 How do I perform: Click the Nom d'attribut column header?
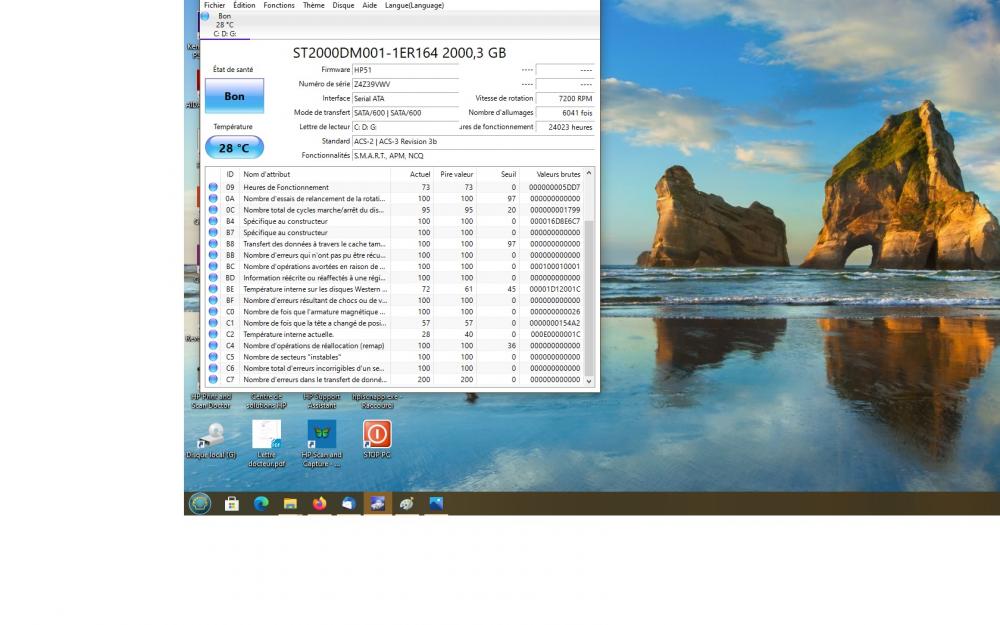316,174
